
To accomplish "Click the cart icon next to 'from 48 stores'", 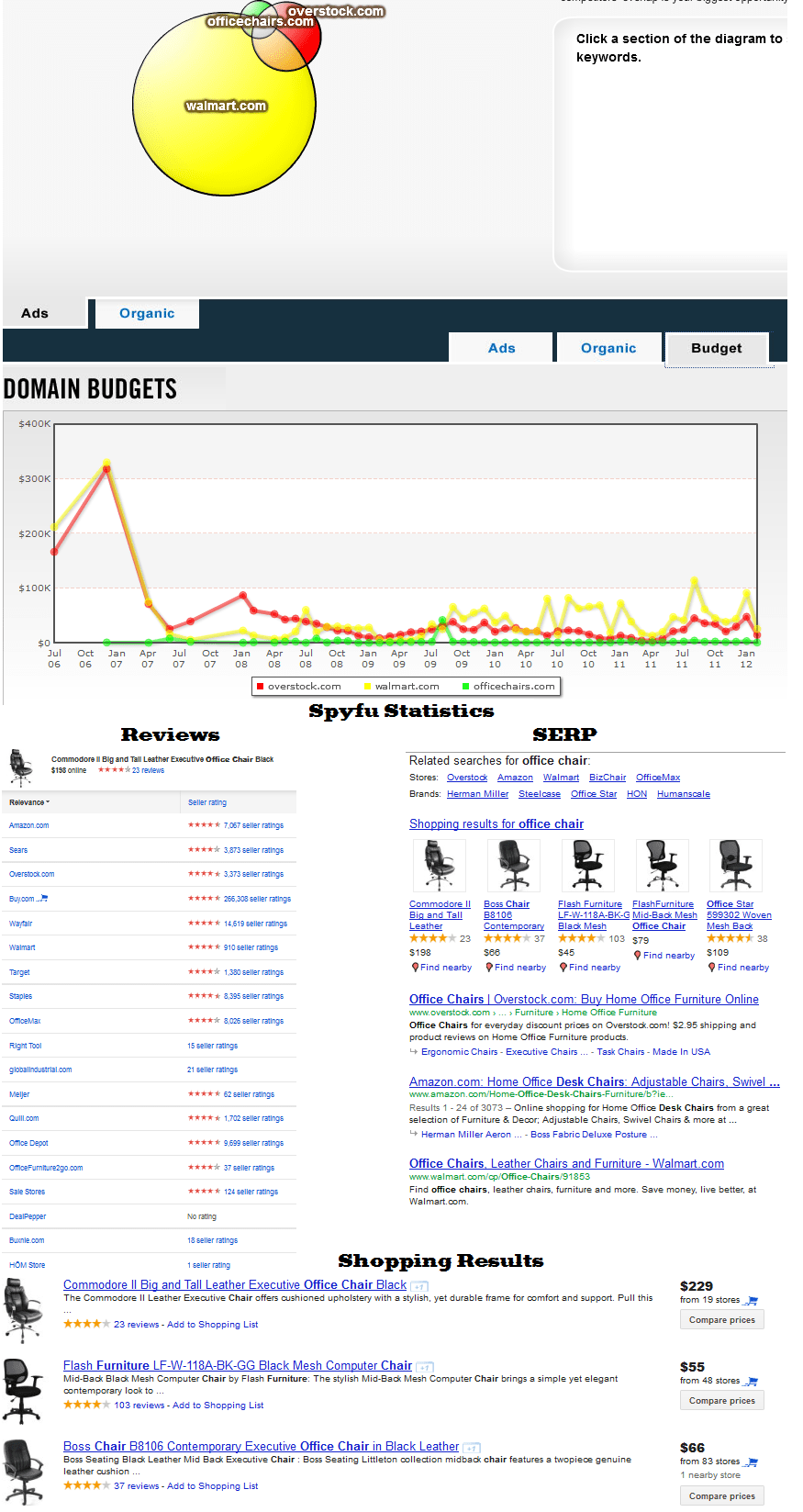I will 752,1381.
